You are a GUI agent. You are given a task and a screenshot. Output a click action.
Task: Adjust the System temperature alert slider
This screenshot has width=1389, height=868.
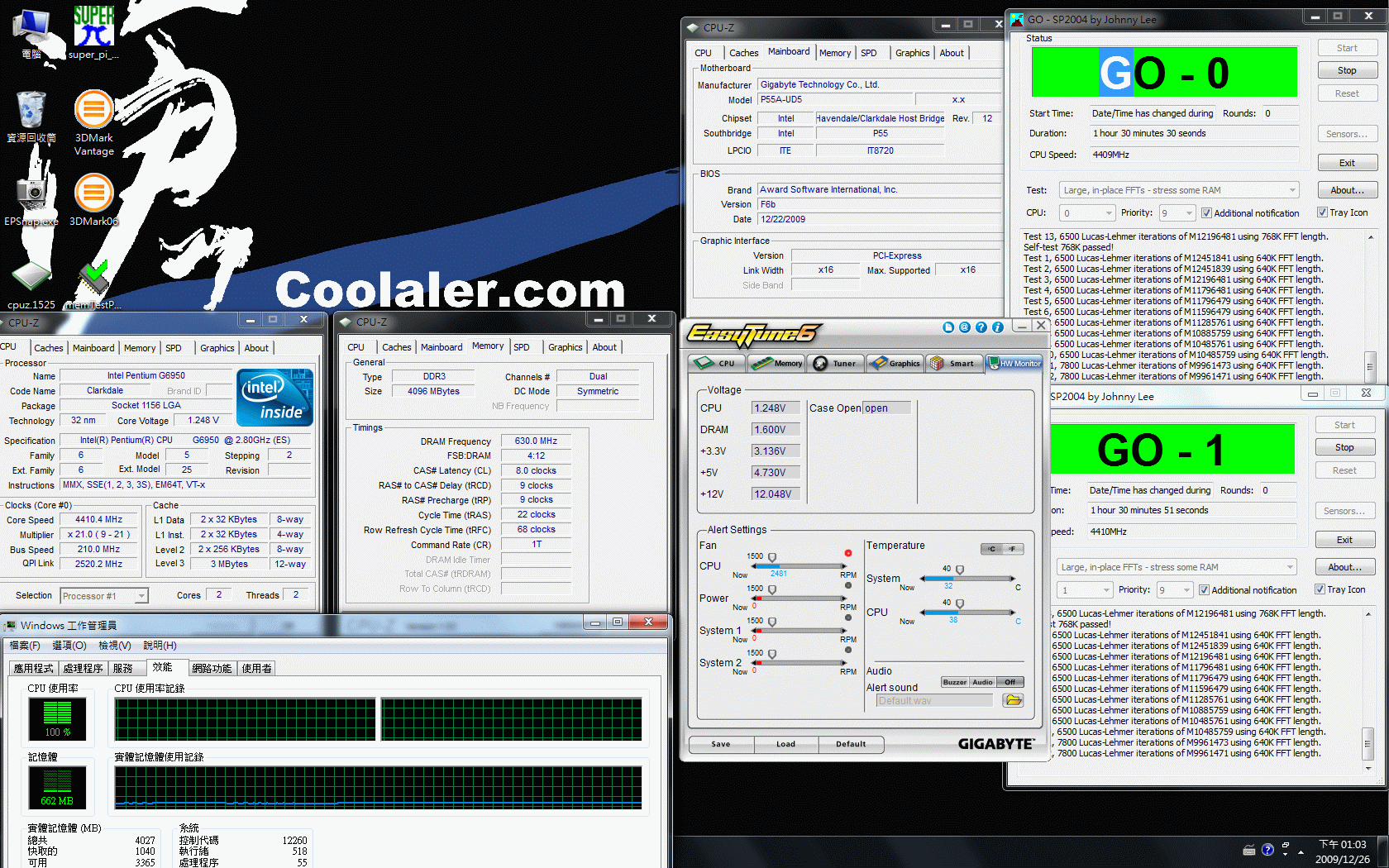[960, 570]
